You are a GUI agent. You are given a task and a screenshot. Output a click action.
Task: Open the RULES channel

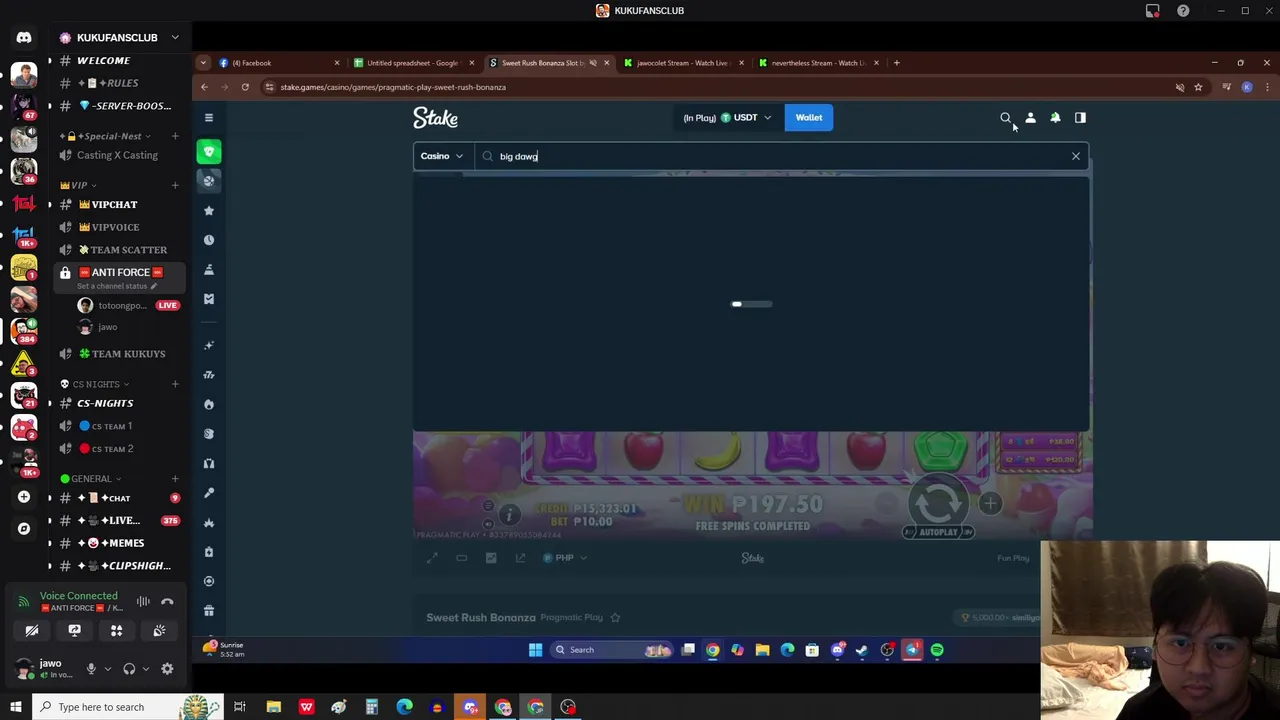pos(118,83)
